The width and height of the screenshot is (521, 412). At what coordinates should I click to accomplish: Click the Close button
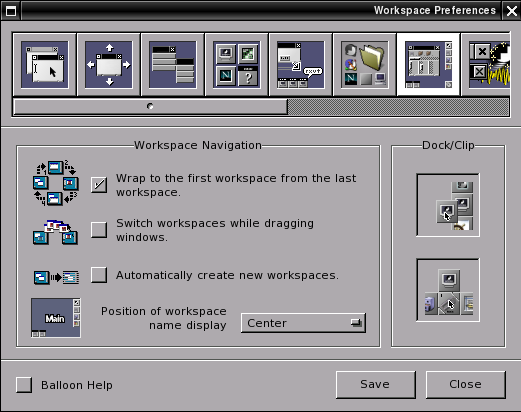click(x=466, y=385)
